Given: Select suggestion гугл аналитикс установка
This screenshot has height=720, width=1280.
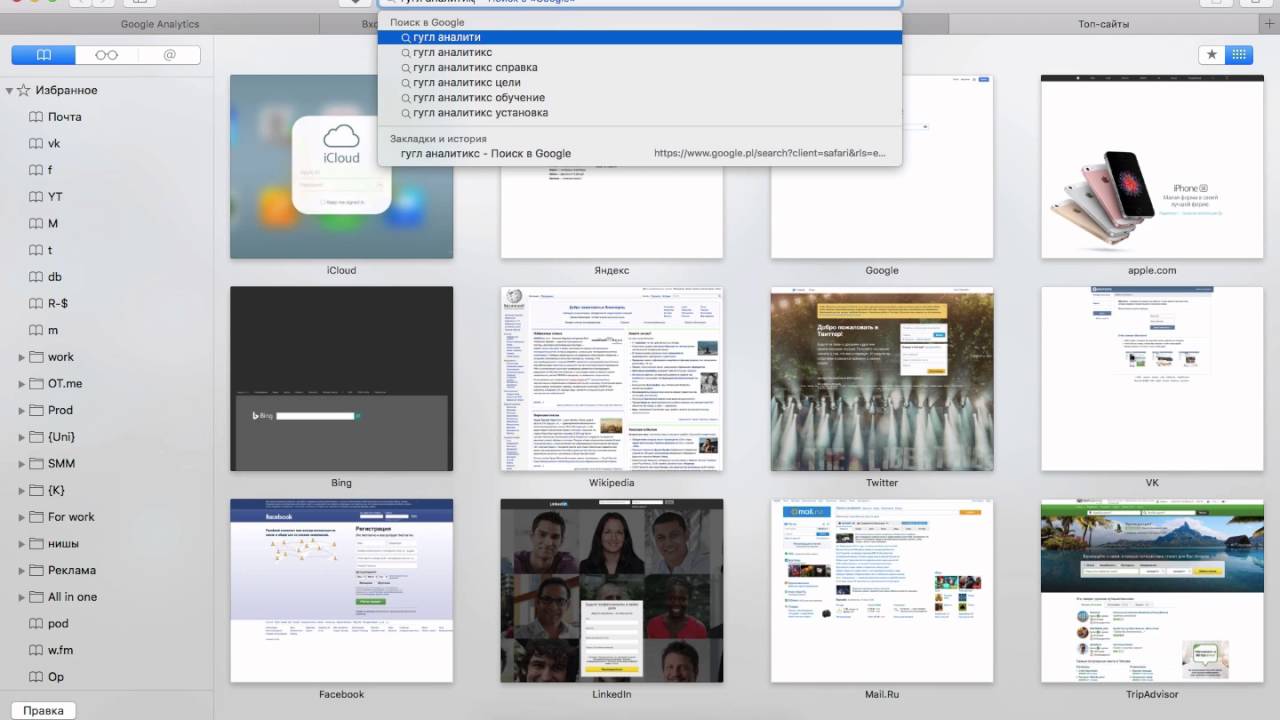Looking at the screenshot, I should 640,113.
